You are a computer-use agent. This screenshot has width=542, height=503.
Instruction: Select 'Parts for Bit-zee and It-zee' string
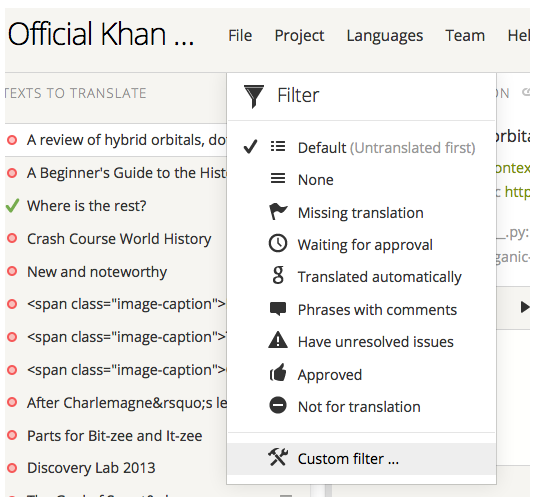point(116,435)
